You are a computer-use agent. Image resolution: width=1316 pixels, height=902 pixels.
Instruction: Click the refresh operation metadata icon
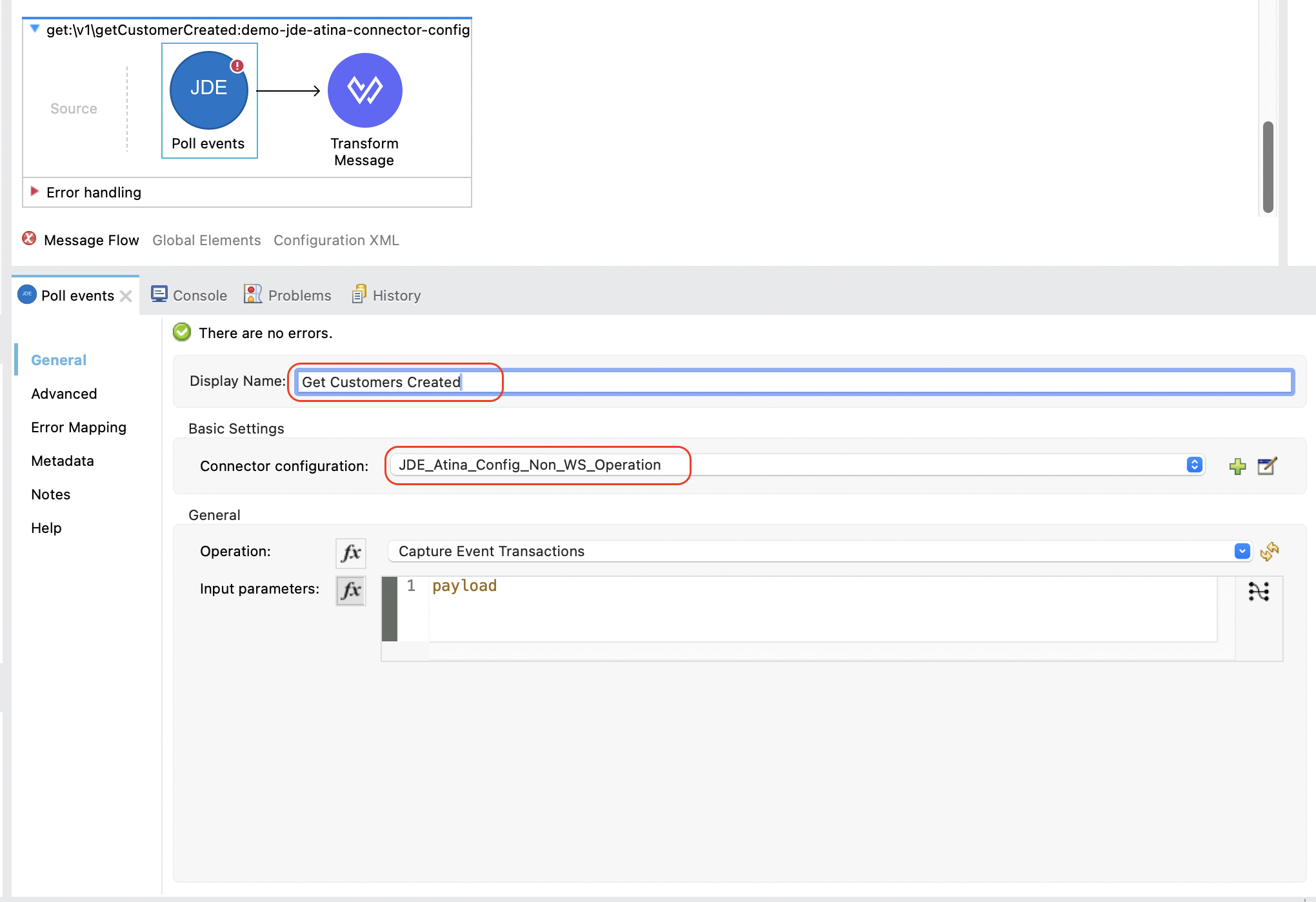pyautogui.click(x=1269, y=552)
